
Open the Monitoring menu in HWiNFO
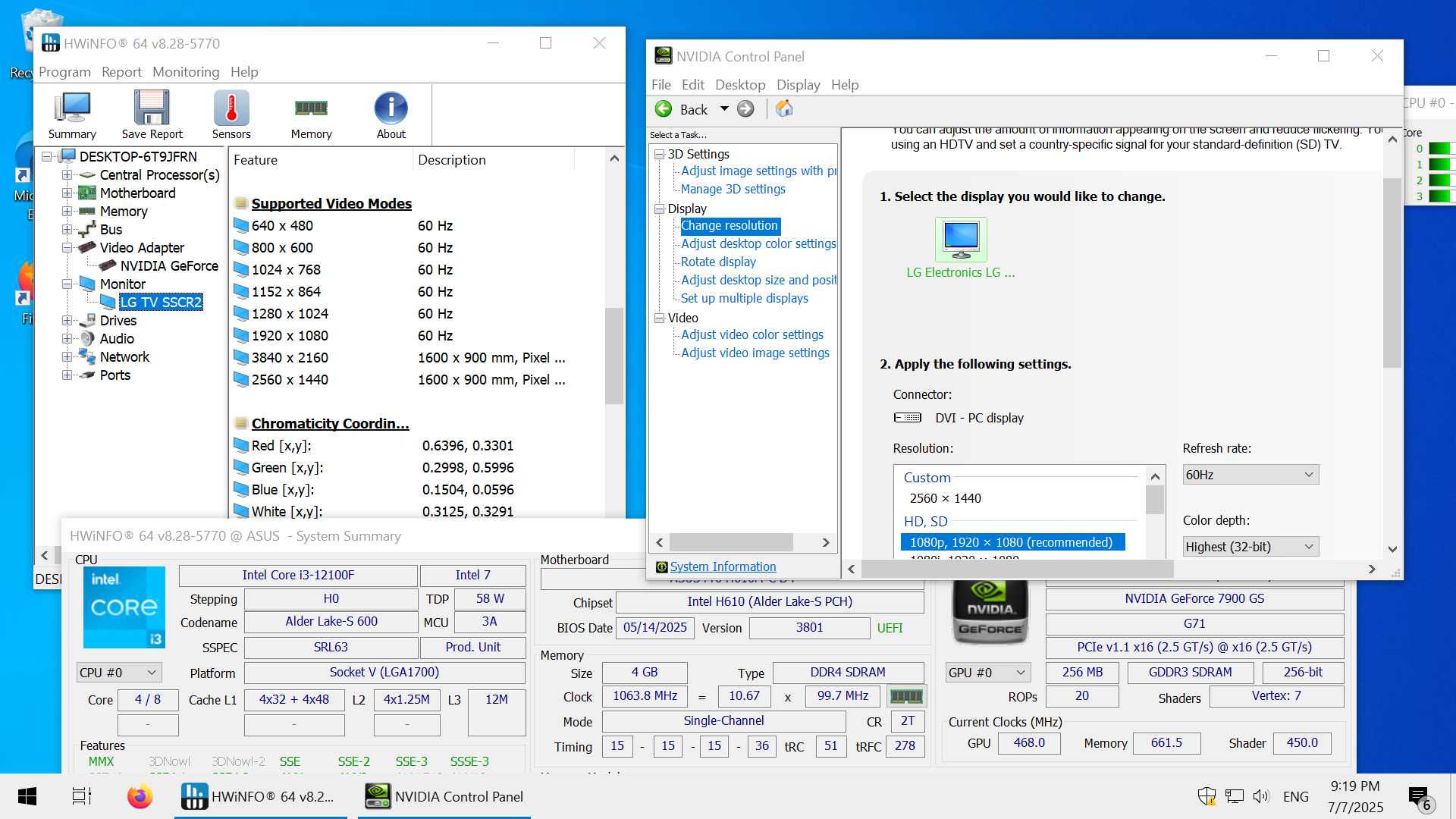tap(186, 72)
